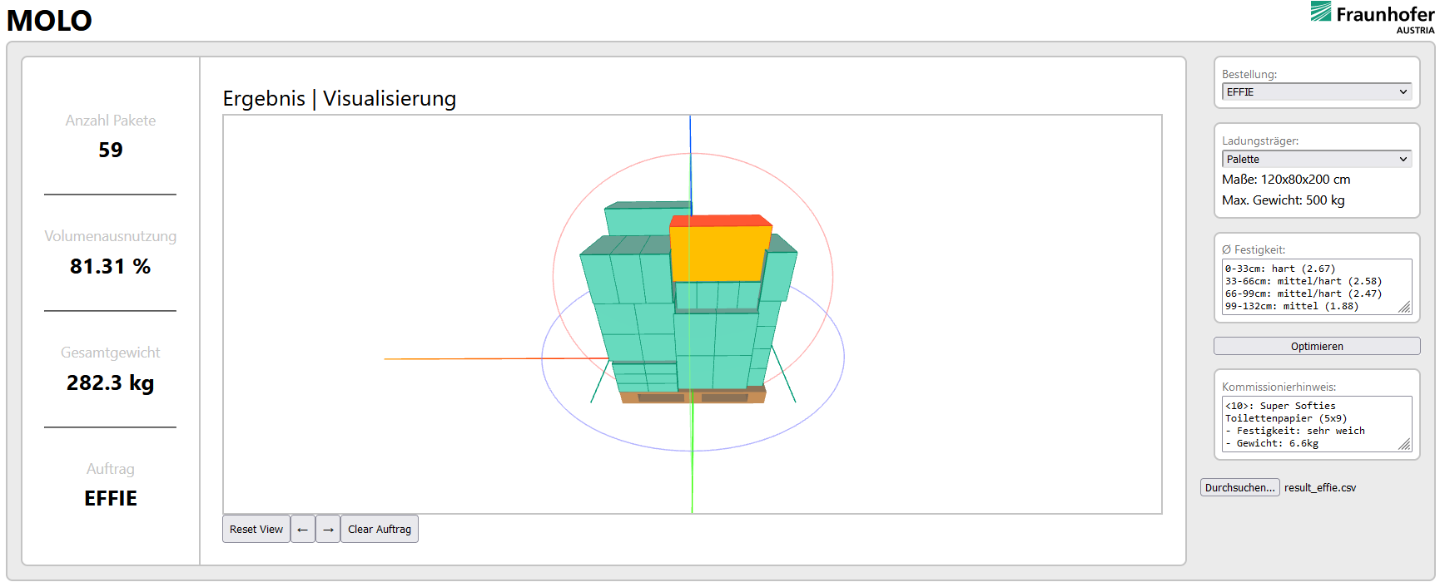The width and height of the screenshot is (1440, 587).
Task: Click the wooden pallet base in visualization
Action: point(692,396)
